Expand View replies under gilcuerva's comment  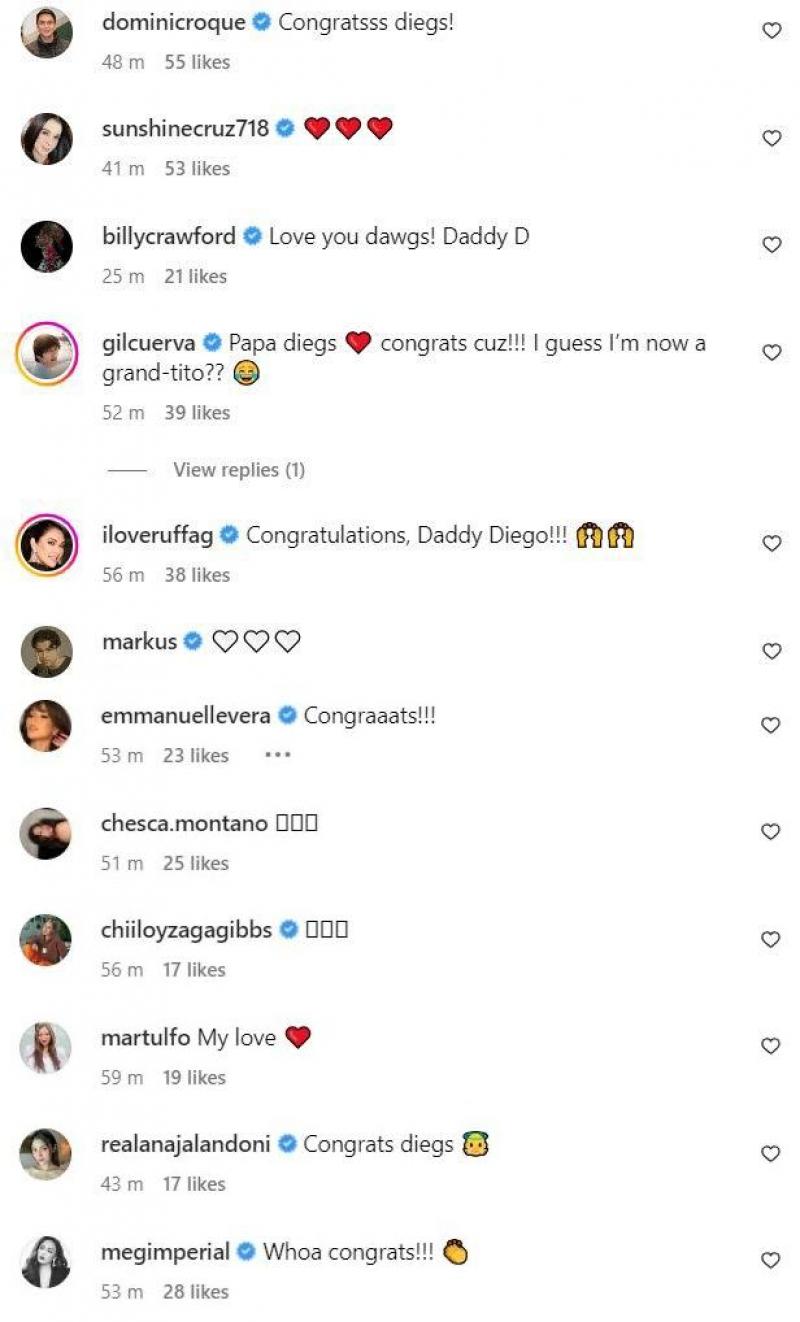tap(238, 470)
